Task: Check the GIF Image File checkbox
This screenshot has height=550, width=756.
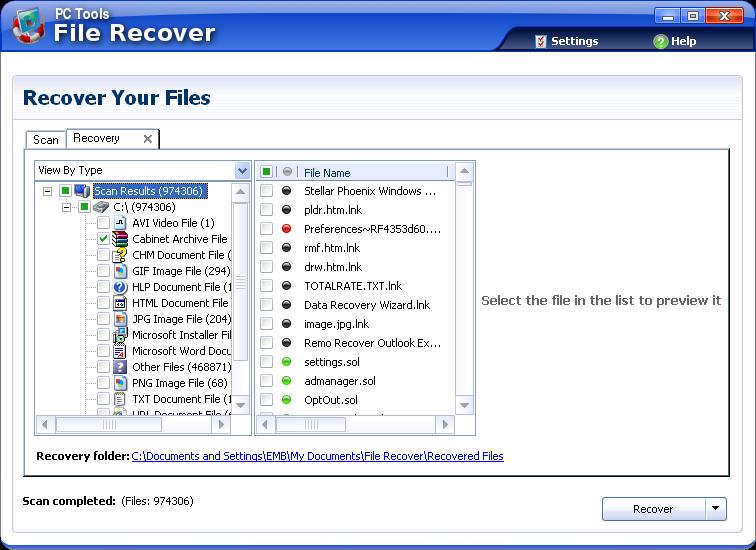Action: pyautogui.click(x=103, y=271)
